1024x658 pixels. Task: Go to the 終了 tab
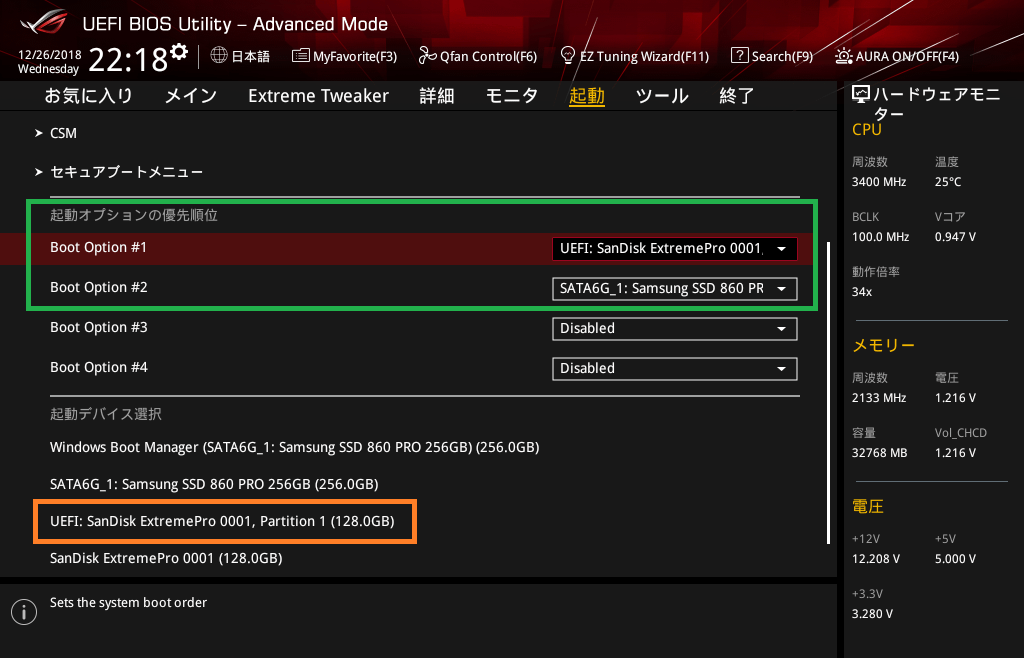click(737, 96)
